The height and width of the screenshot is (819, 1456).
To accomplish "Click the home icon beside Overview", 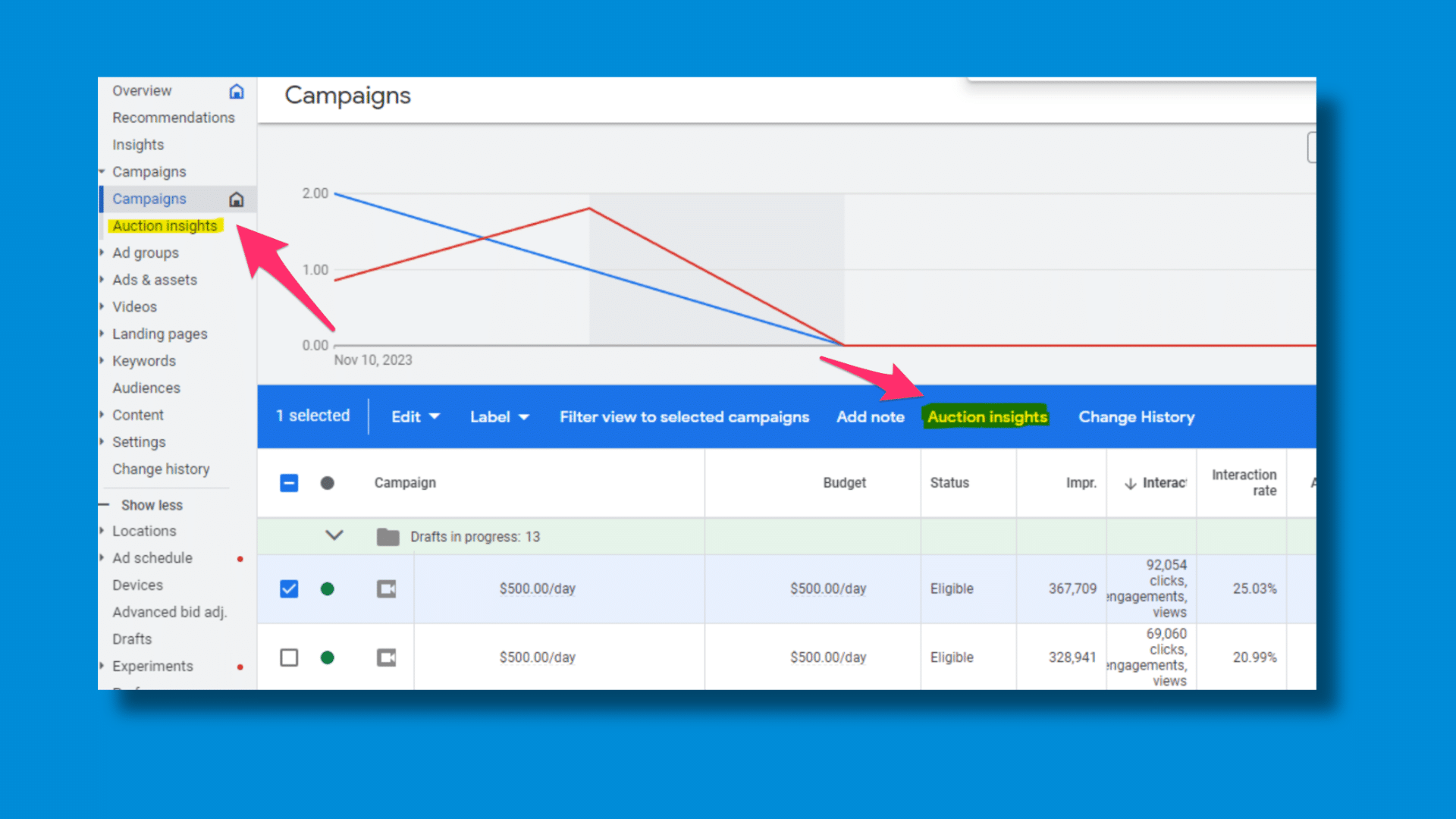I will [x=237, y=92].
